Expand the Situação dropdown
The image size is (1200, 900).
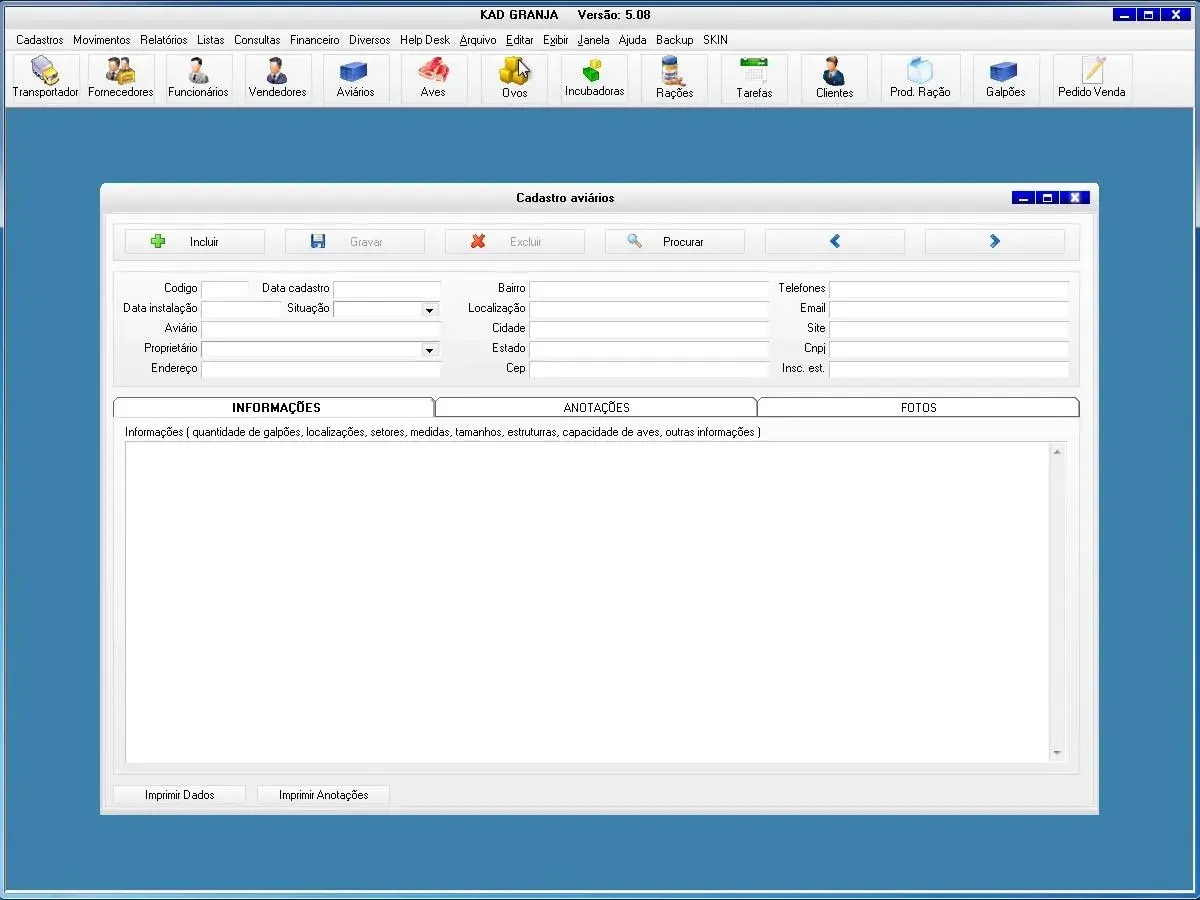pyautogui.click(x=429, y=310)
